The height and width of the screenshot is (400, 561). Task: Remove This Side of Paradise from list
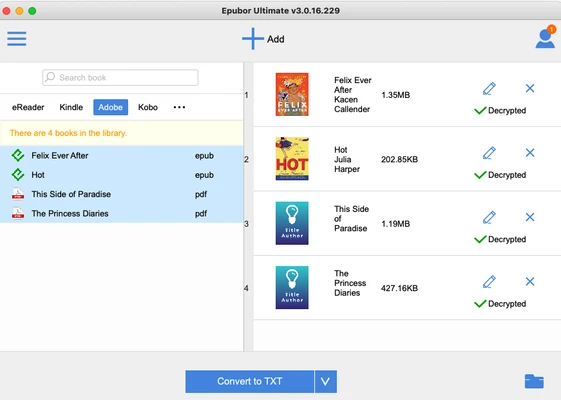(x=530, y=217)
